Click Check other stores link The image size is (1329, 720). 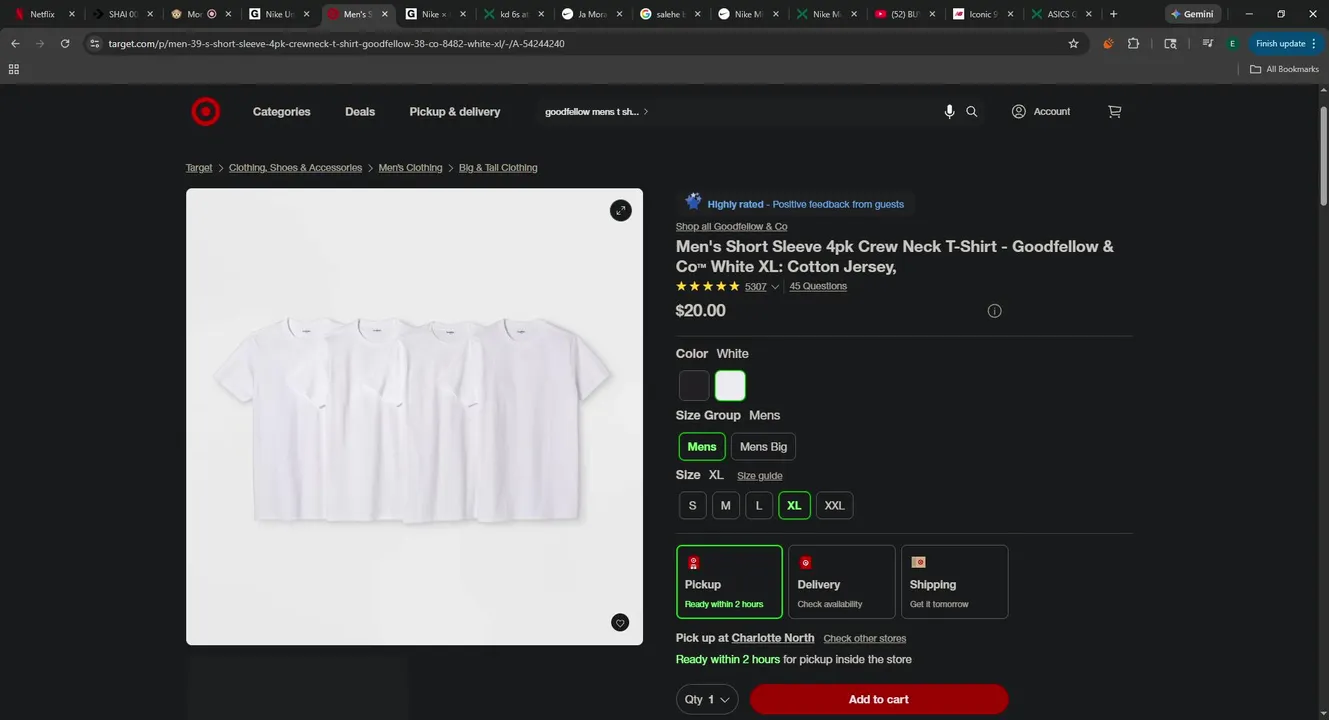(865, 639)
